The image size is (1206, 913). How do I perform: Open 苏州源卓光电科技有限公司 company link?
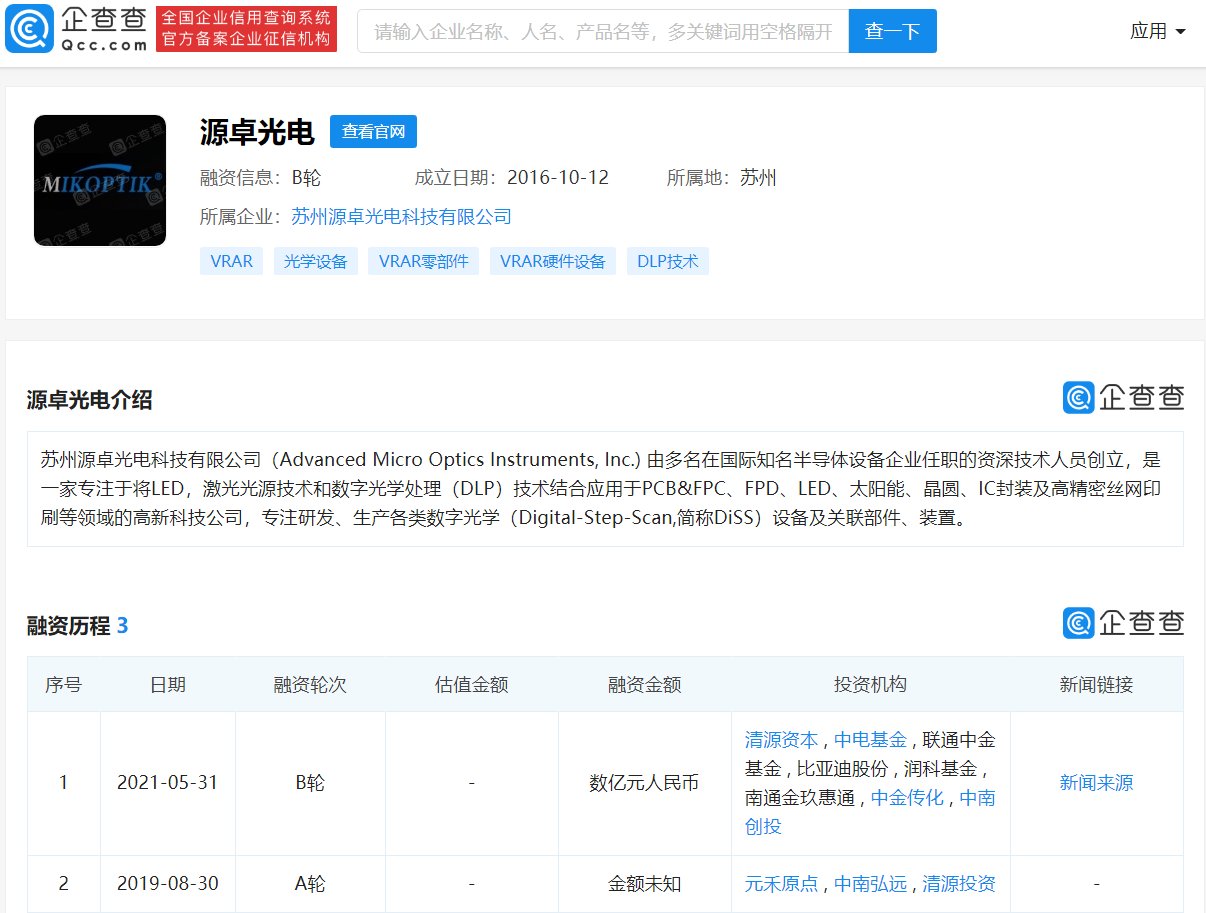click(401, 216)
